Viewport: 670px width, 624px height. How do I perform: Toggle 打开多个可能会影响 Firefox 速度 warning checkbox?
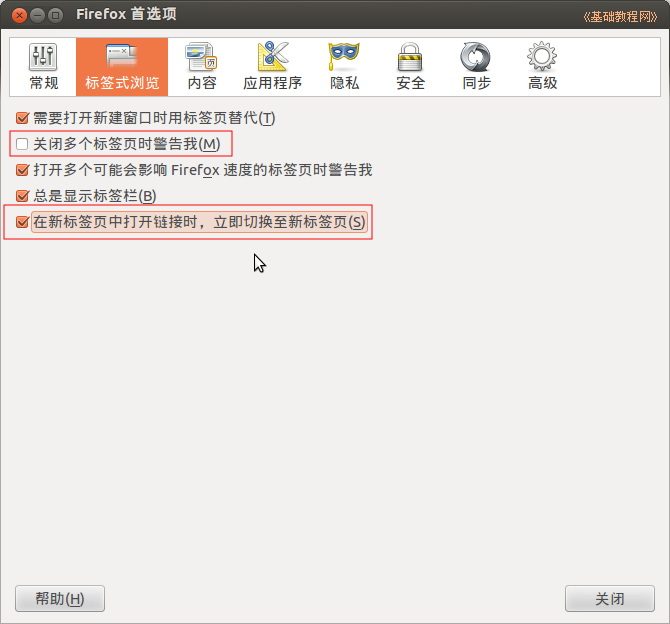pos(22,170)
